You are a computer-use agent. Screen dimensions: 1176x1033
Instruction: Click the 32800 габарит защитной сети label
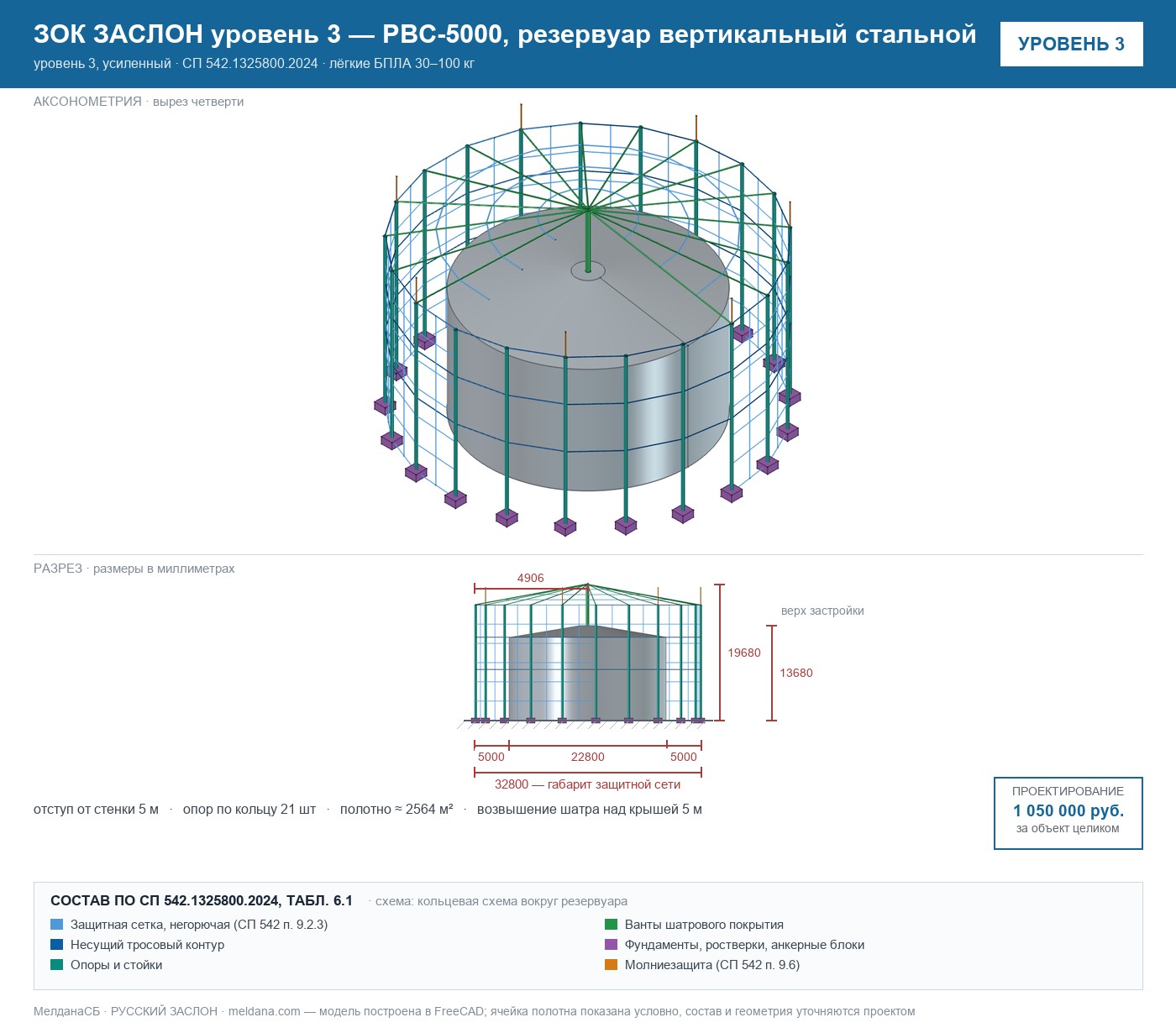(x=588, y=784)
